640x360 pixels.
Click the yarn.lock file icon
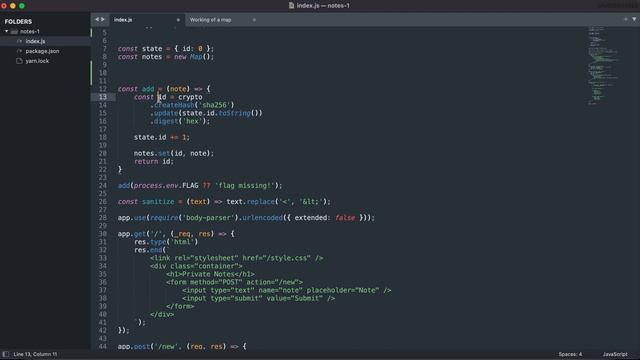point(19,61)
